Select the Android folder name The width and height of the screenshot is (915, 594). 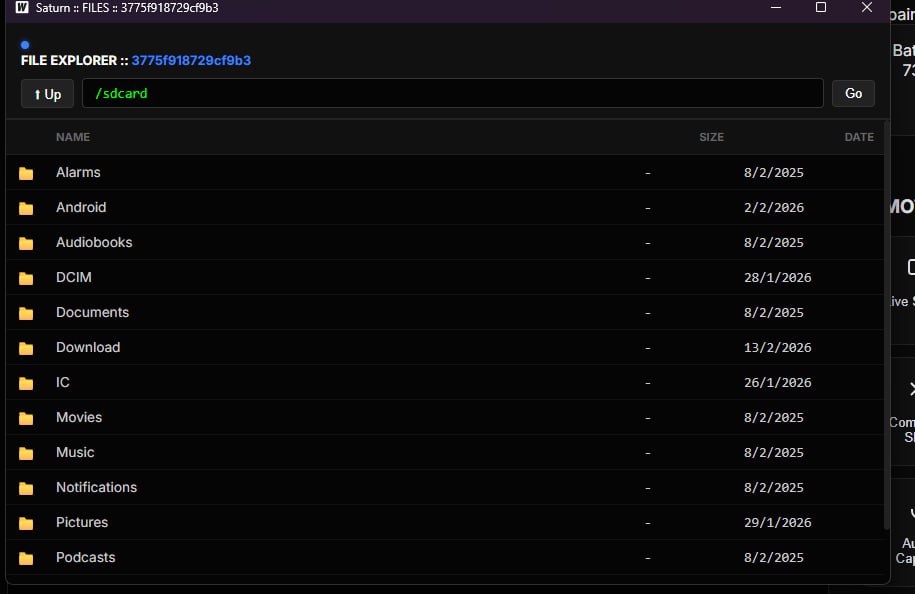coord(81,207)
